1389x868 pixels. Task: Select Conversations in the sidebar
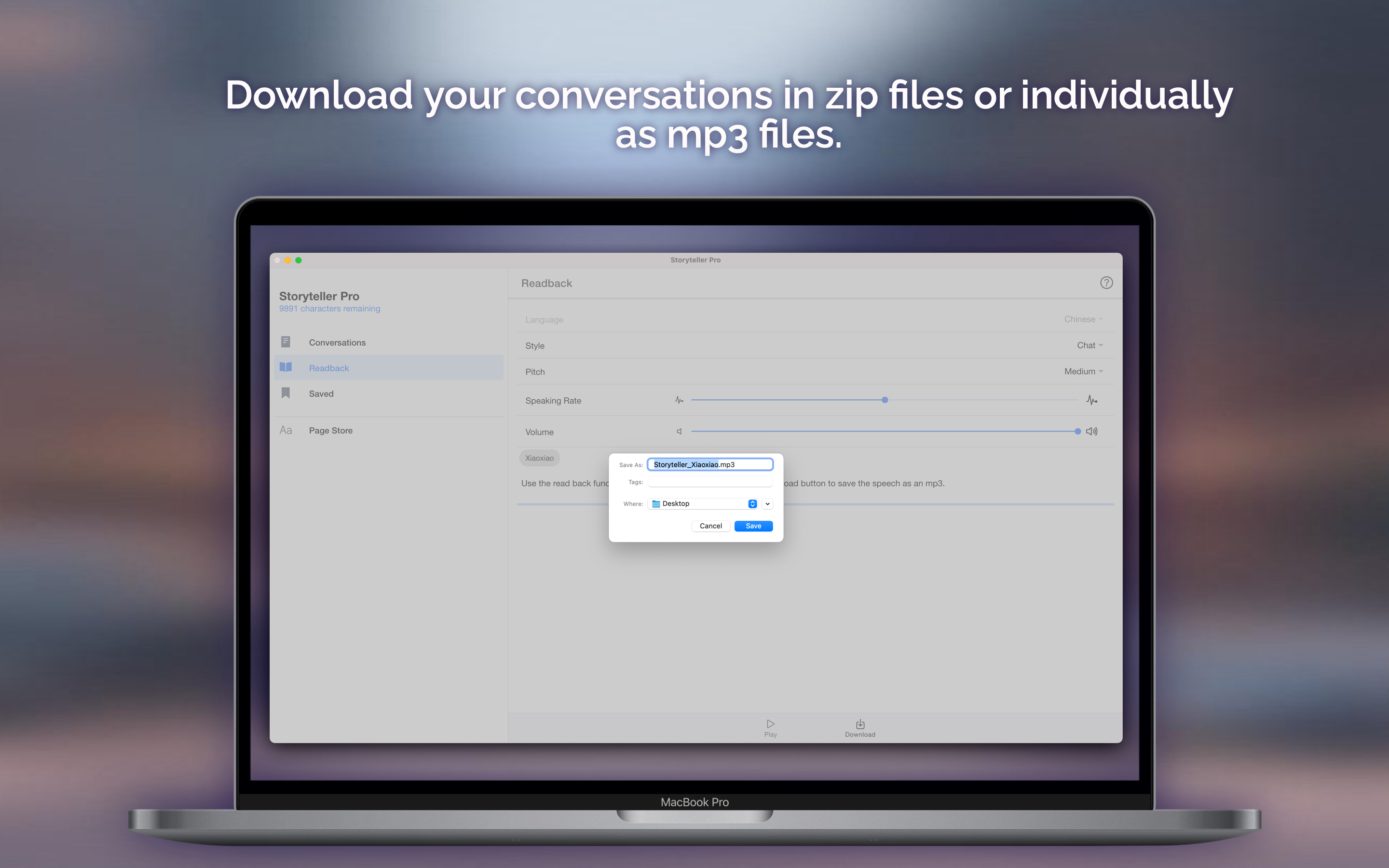[337, 342]
